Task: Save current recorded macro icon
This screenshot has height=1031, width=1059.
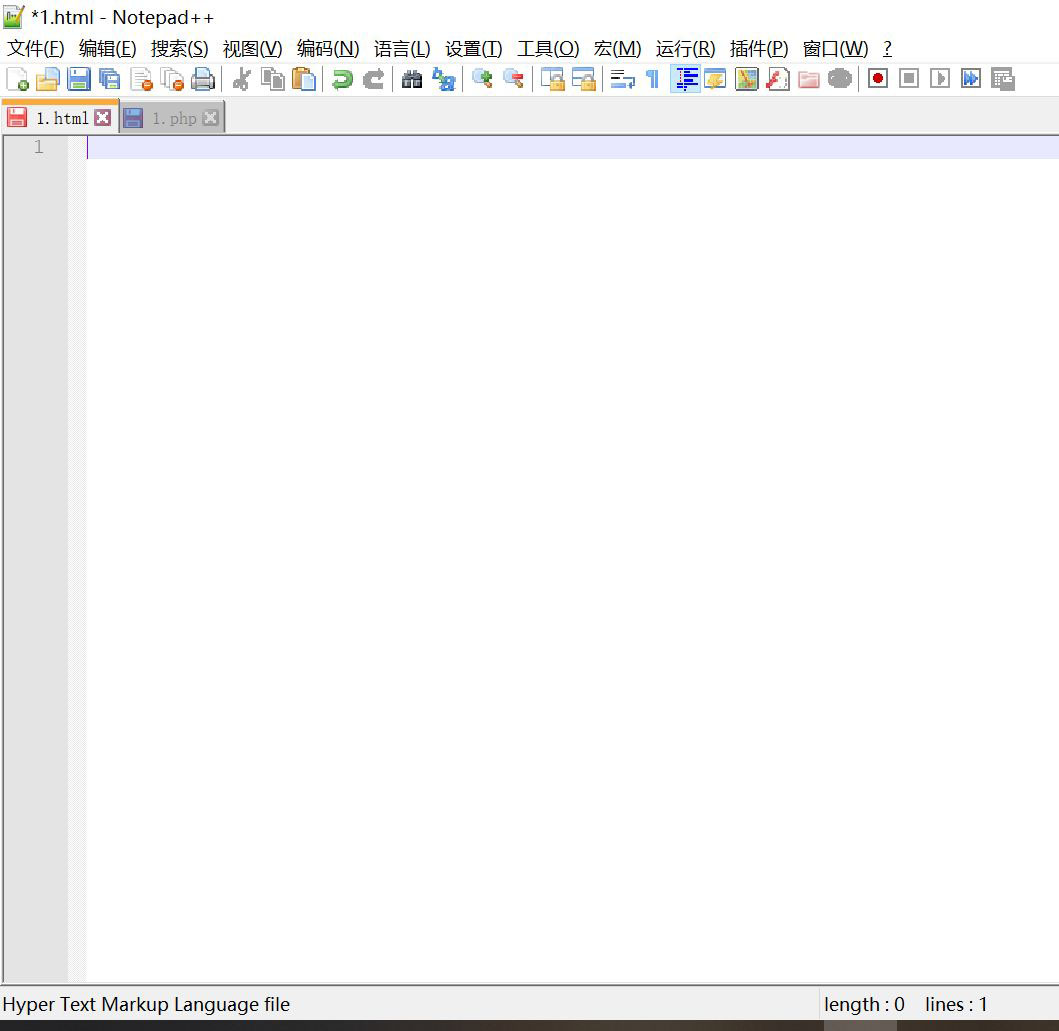Action: point(1003,79)
